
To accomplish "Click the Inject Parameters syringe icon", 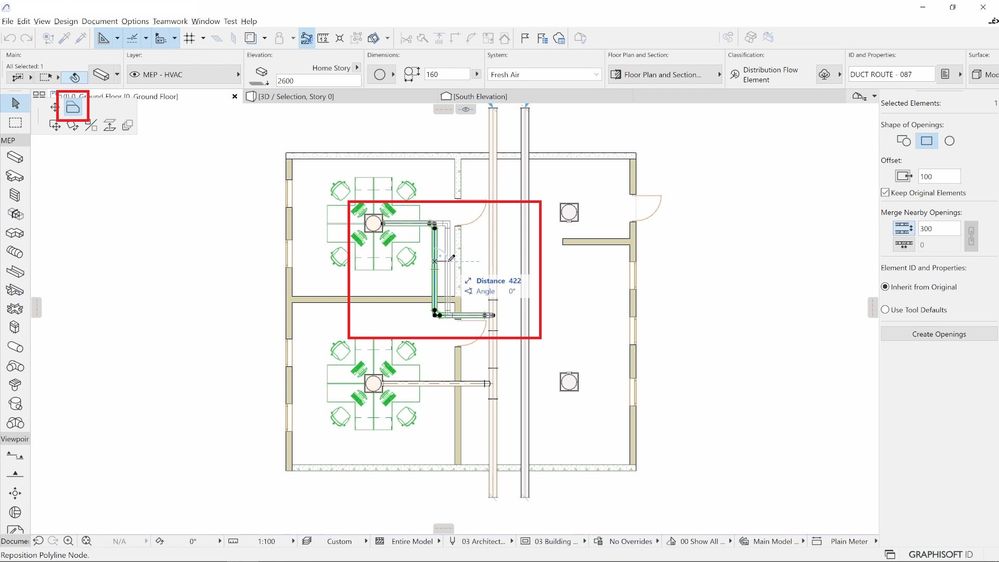I will click(80, 38).
